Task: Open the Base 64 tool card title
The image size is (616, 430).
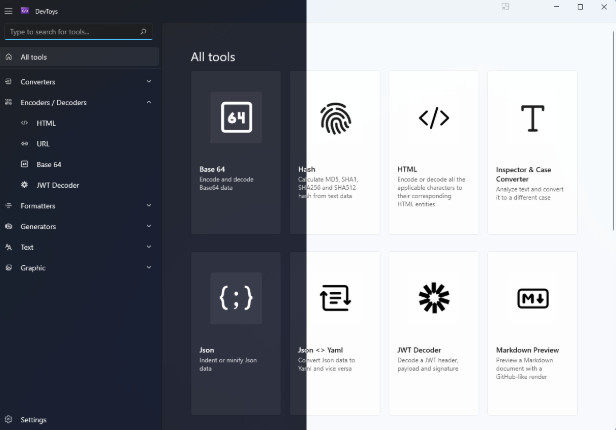Action: (212, 169)
